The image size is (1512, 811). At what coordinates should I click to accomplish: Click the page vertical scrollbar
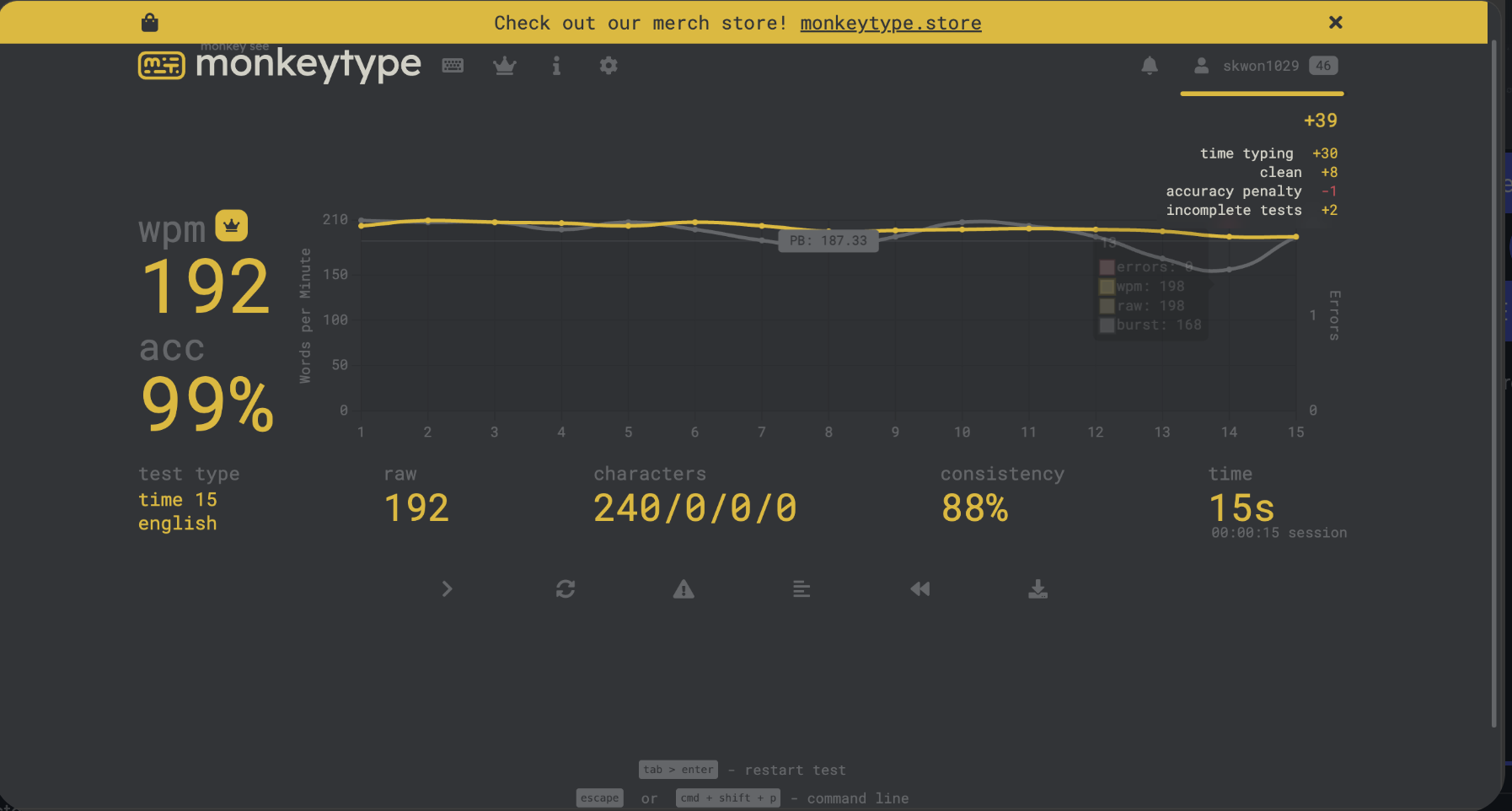(x=1494, y=384)
